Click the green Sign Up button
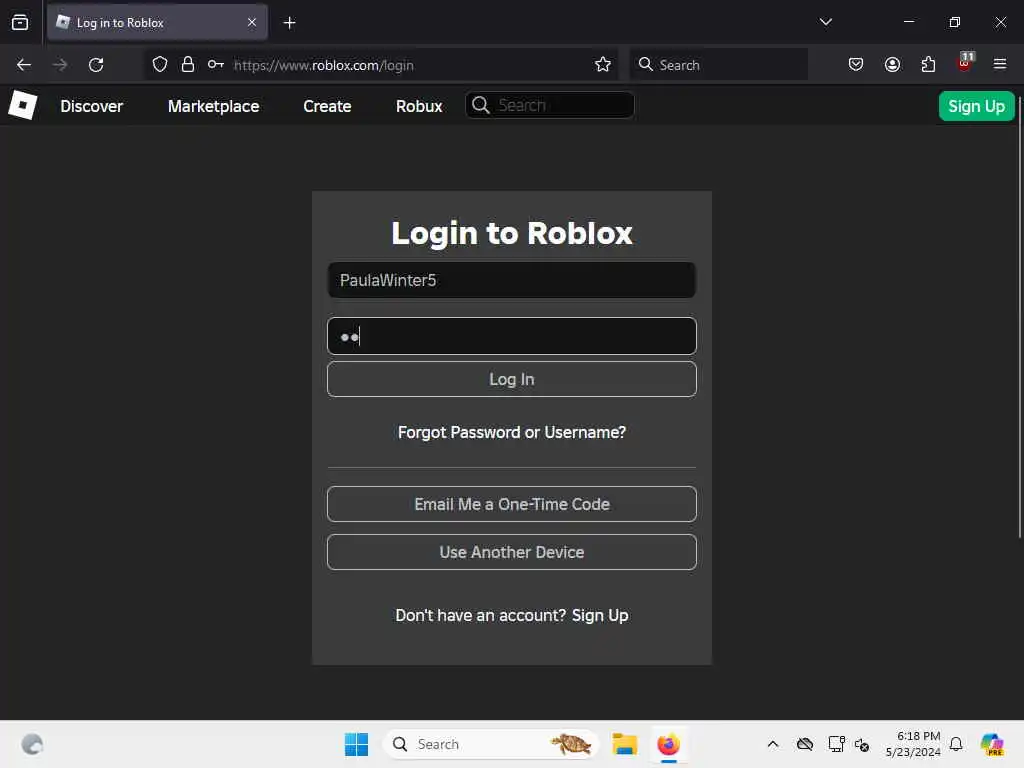The image size is (1024, 768). coord(976,106)
